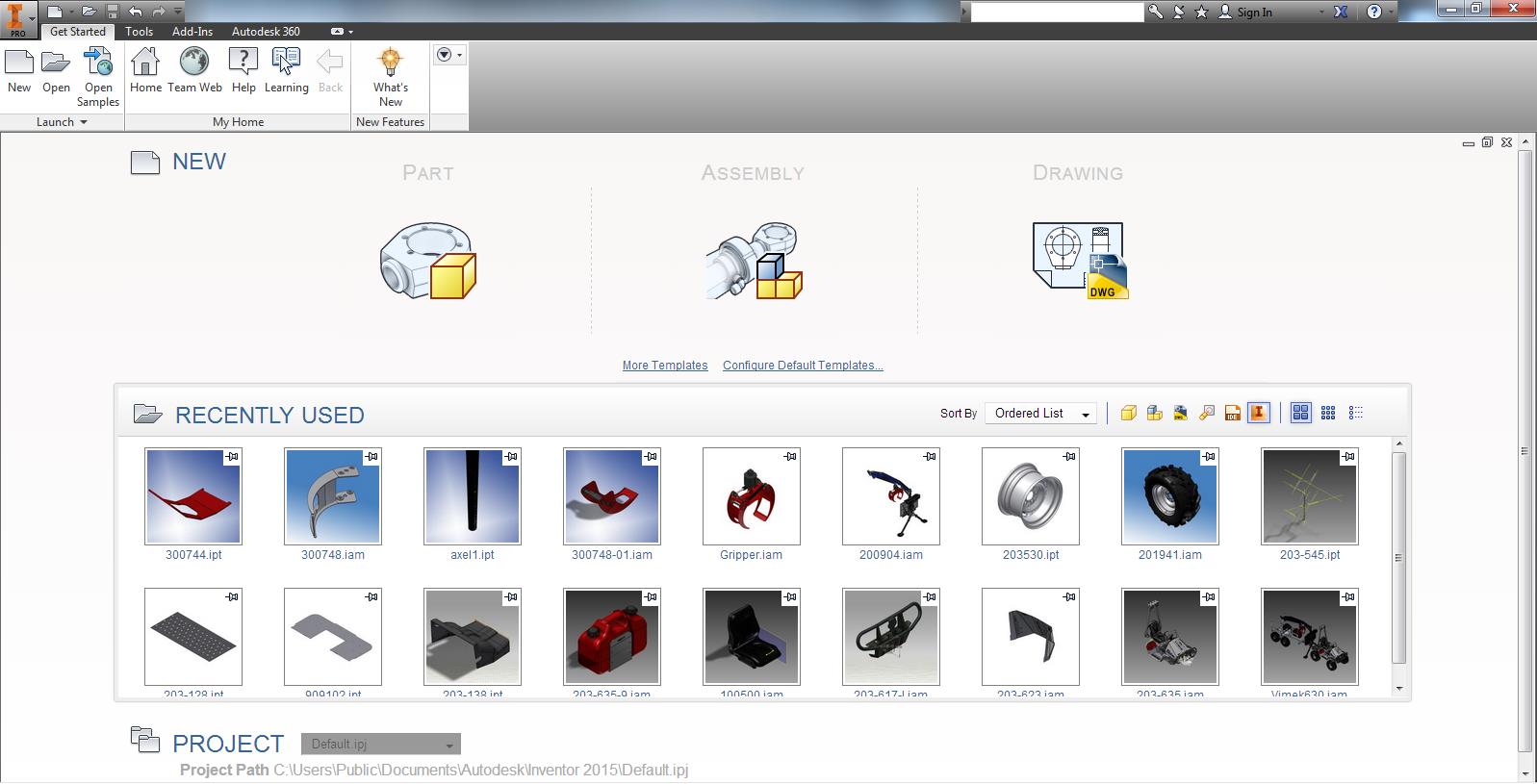The image size is (1537, 784).
Task: Click quick access toolbar Open folder icon
Action: pyautogui.click(x=89, y=12)
